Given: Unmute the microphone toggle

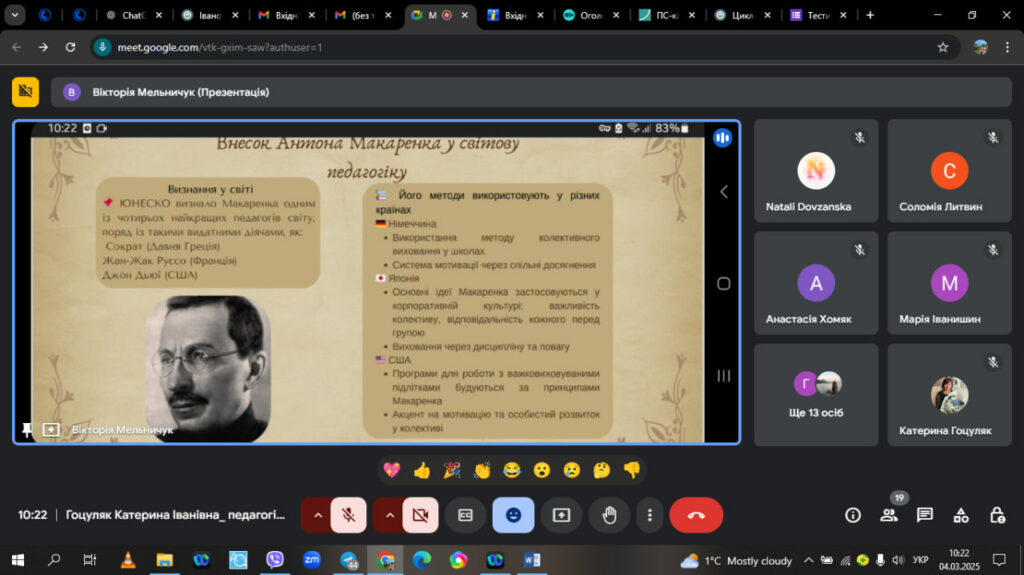Looking at the screenshot, I should (349, 515).
